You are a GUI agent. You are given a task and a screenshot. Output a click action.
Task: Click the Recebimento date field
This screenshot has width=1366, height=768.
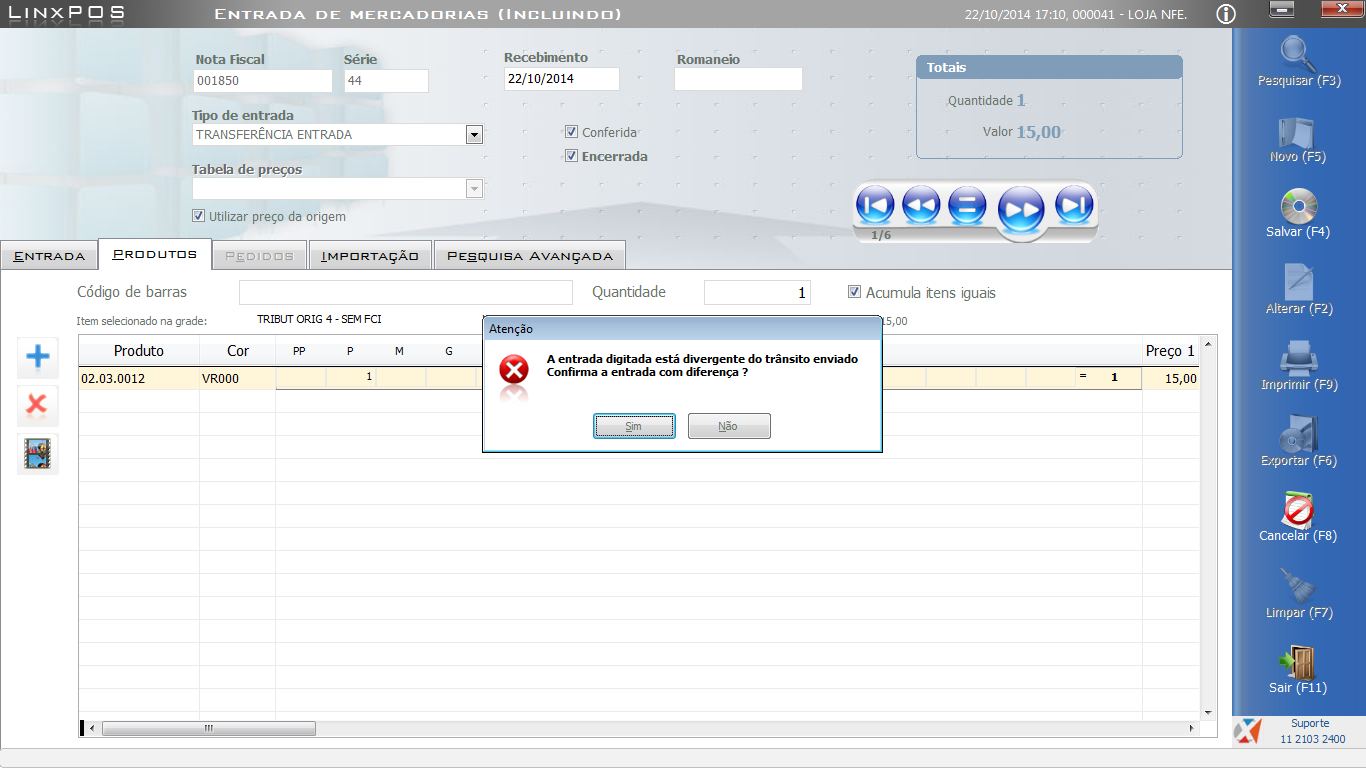562,79
